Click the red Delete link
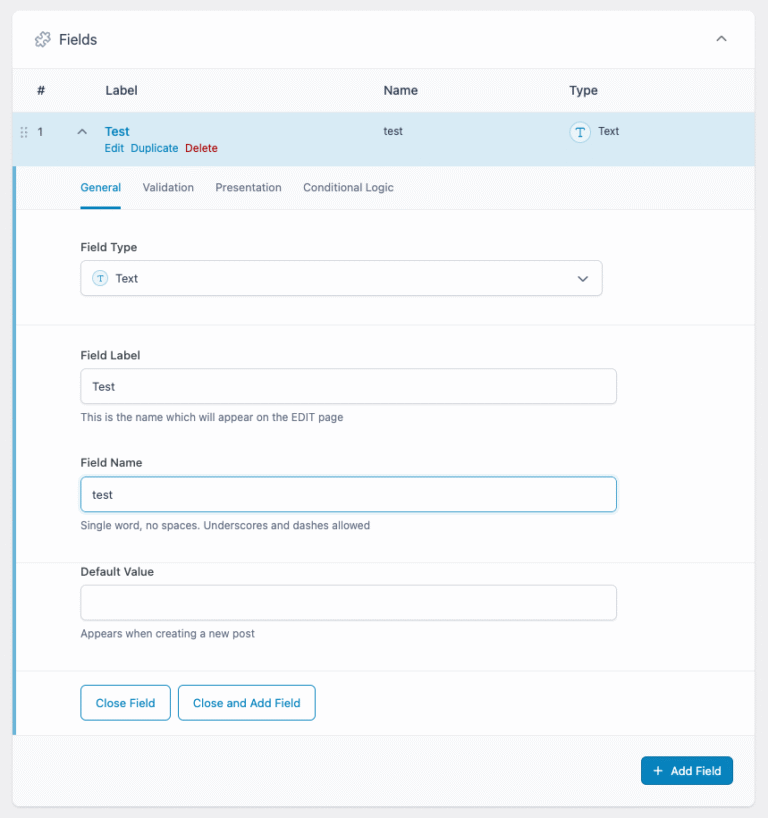Screen dimensions: 768x818 coord(201,148)
